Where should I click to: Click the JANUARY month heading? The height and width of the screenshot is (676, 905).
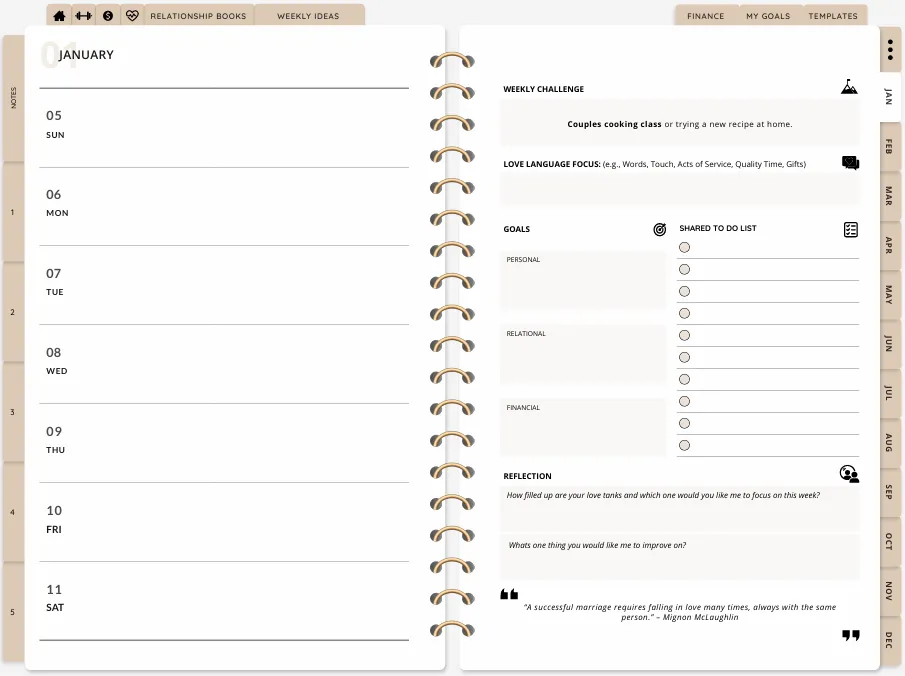click(x=86, y=55)
